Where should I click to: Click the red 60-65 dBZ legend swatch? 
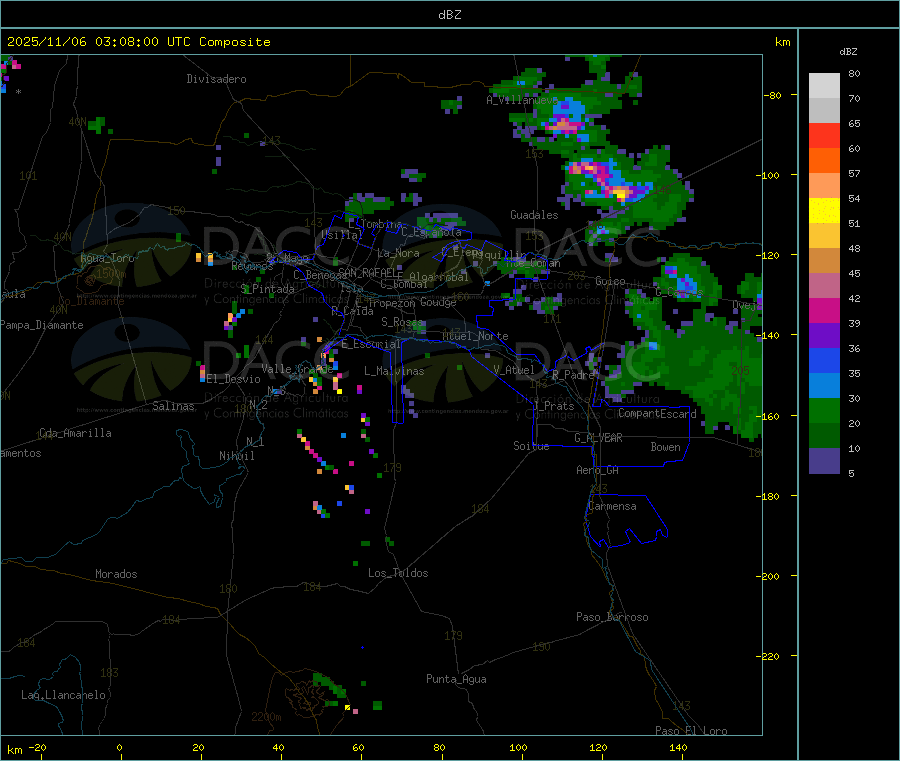pos(824,135)
